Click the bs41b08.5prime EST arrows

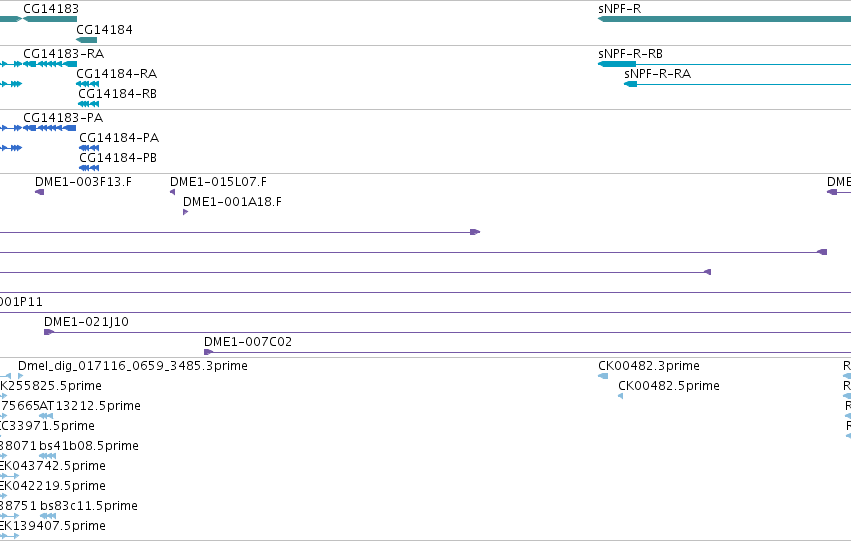pyautogui.click(x=48, y=456)
